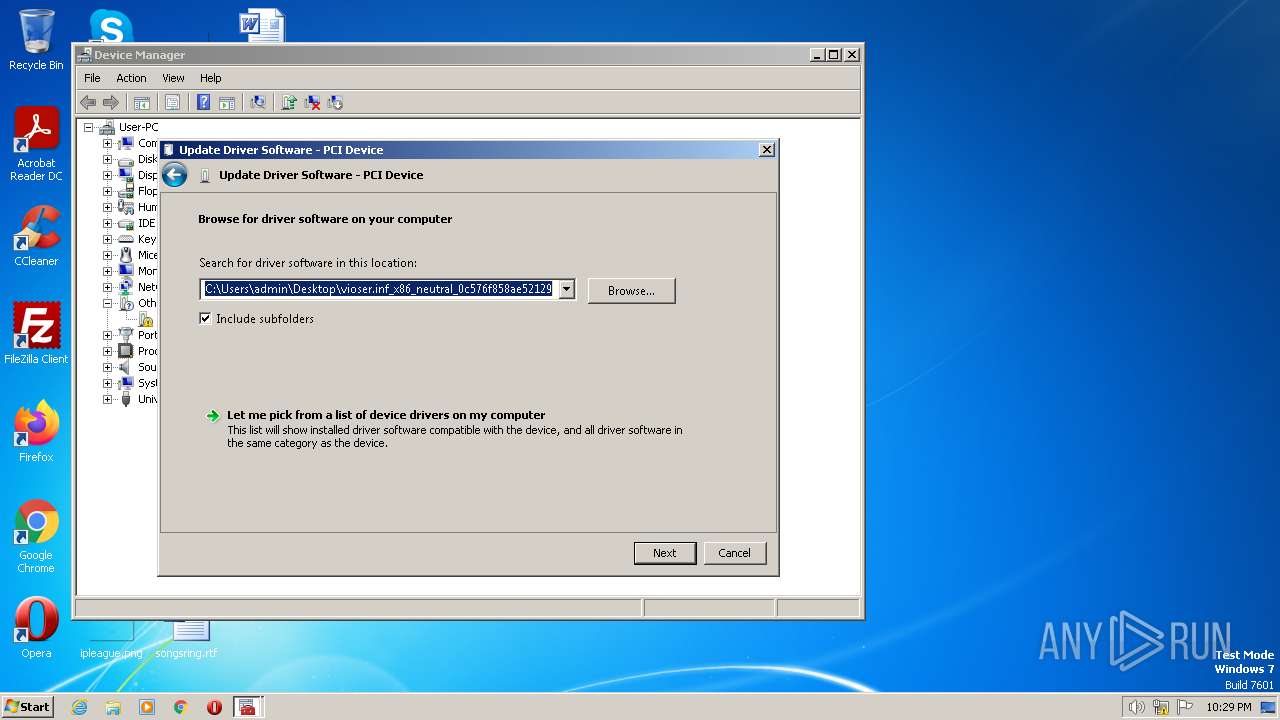Click the action pane toolbar icon

click(x=227, y=102)
